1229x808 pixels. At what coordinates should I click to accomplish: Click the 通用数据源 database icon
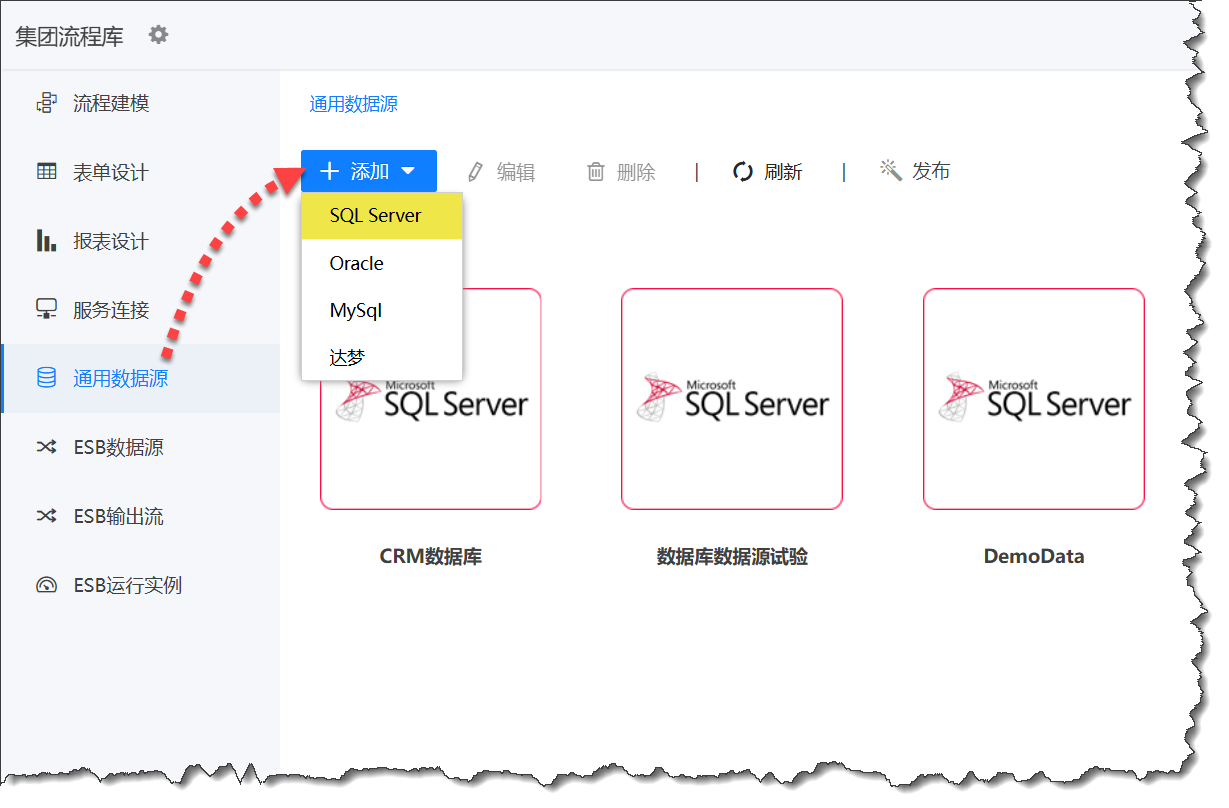coord(46,378)
